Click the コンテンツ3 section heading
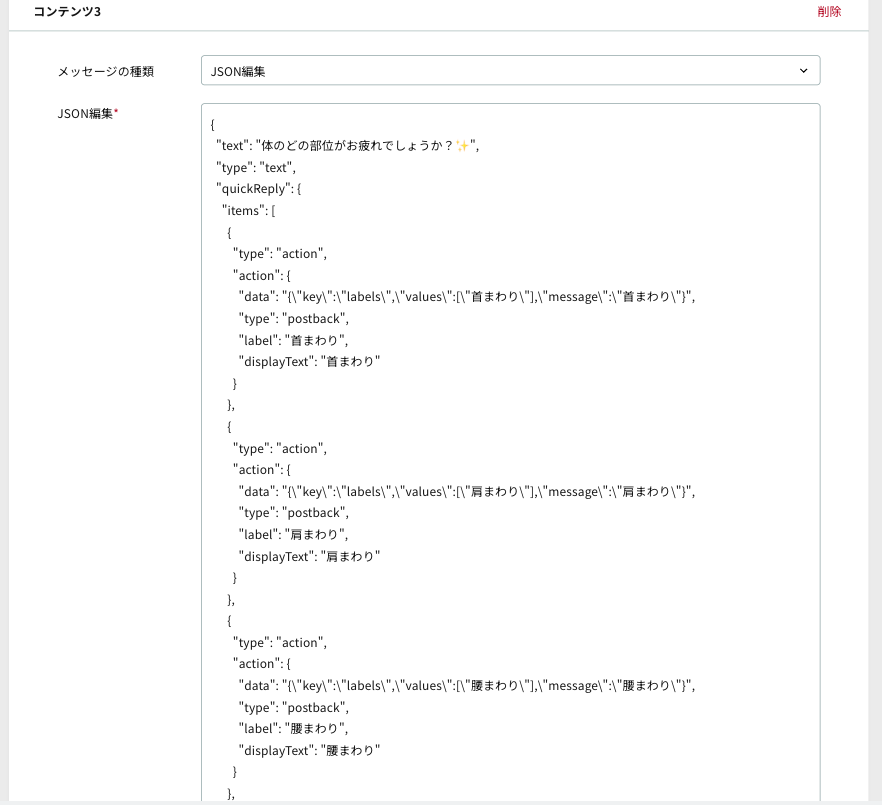 67,12
